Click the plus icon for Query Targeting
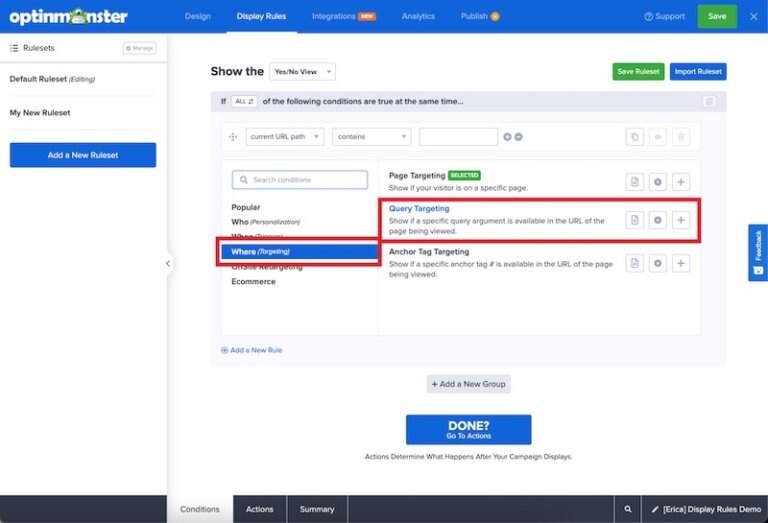The image size is (768, 523). [681, 220]
